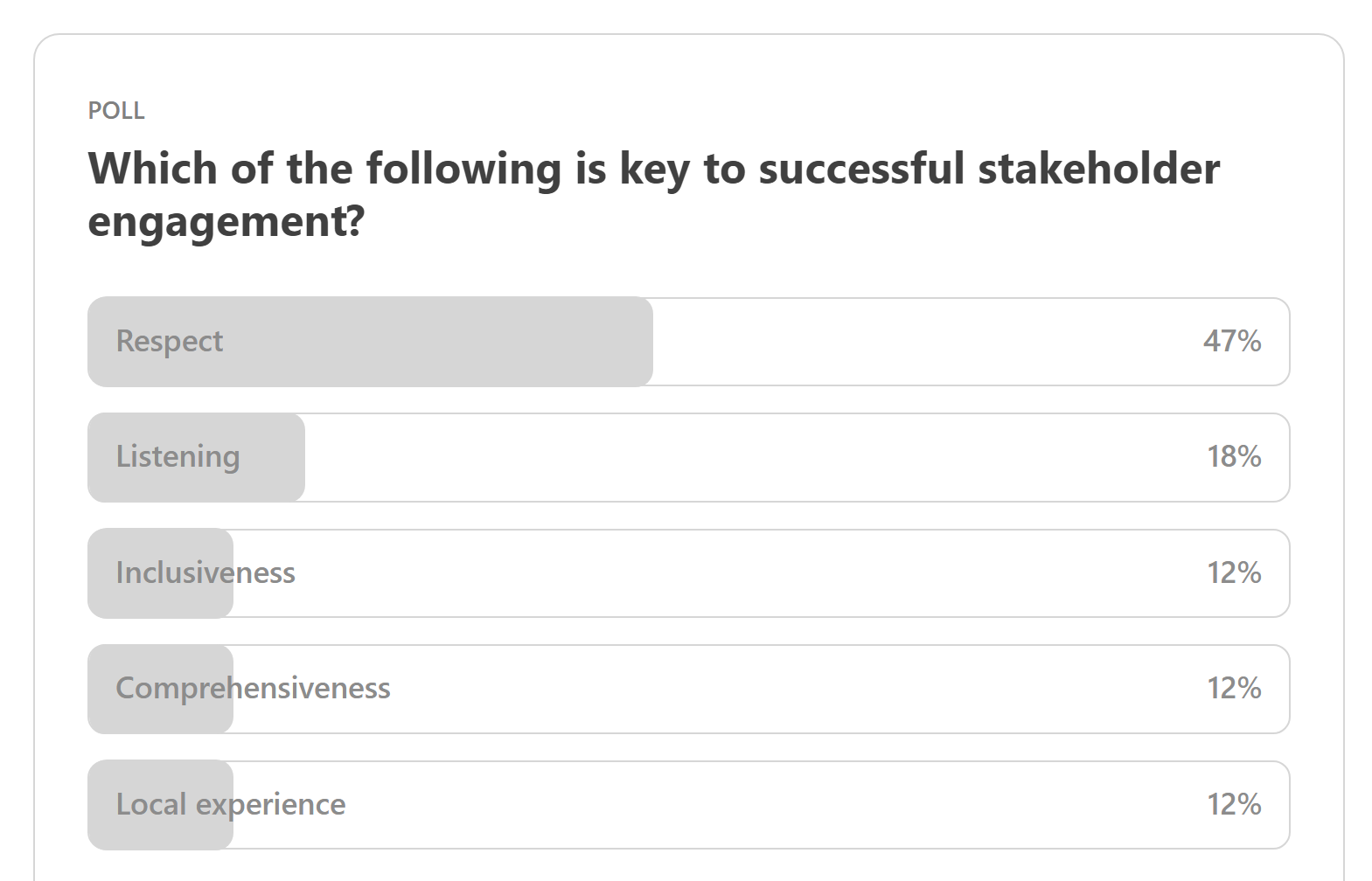Click the 12% result for Inclusiveness
The image size is (1372, 881).
click(x=1233, y=572)
